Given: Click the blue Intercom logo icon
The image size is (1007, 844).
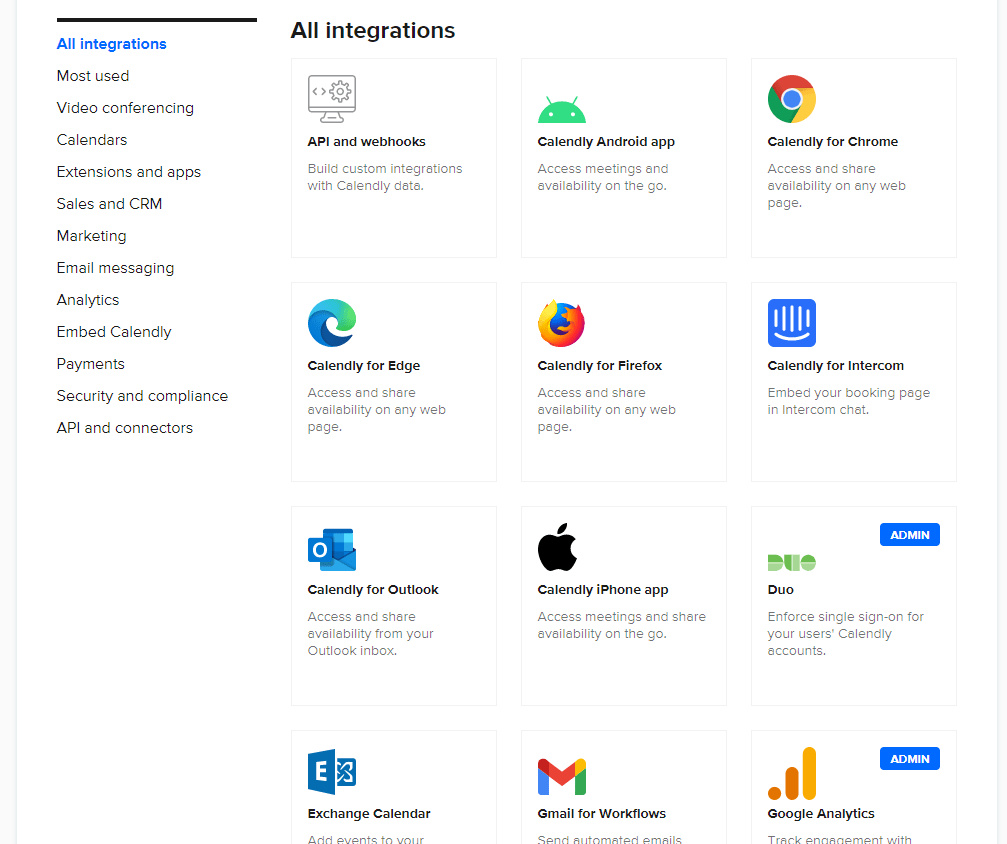Looking at the screenshot, I should click(791, 323).
